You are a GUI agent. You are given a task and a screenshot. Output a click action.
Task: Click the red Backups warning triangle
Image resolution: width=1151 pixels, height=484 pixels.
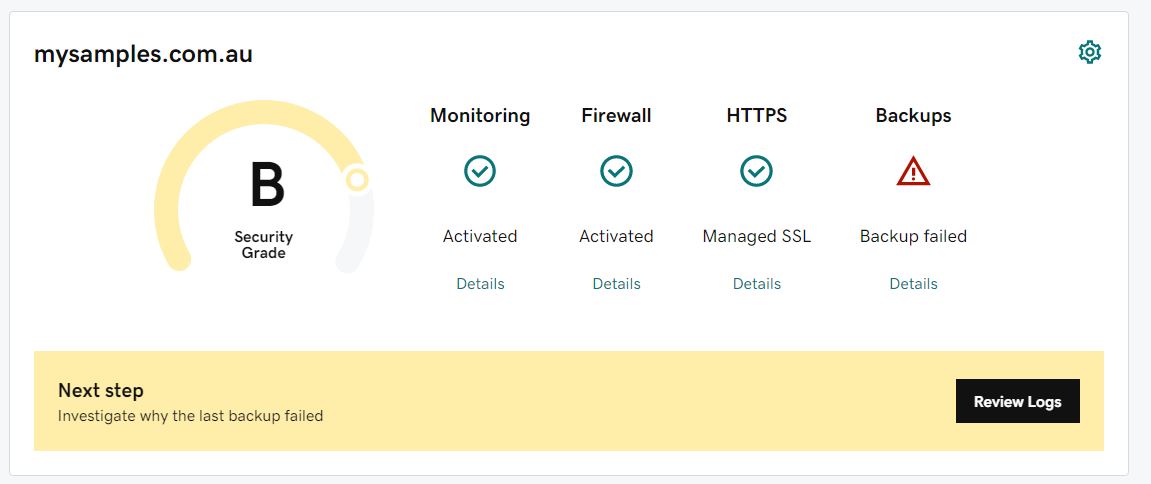[913, 173]
